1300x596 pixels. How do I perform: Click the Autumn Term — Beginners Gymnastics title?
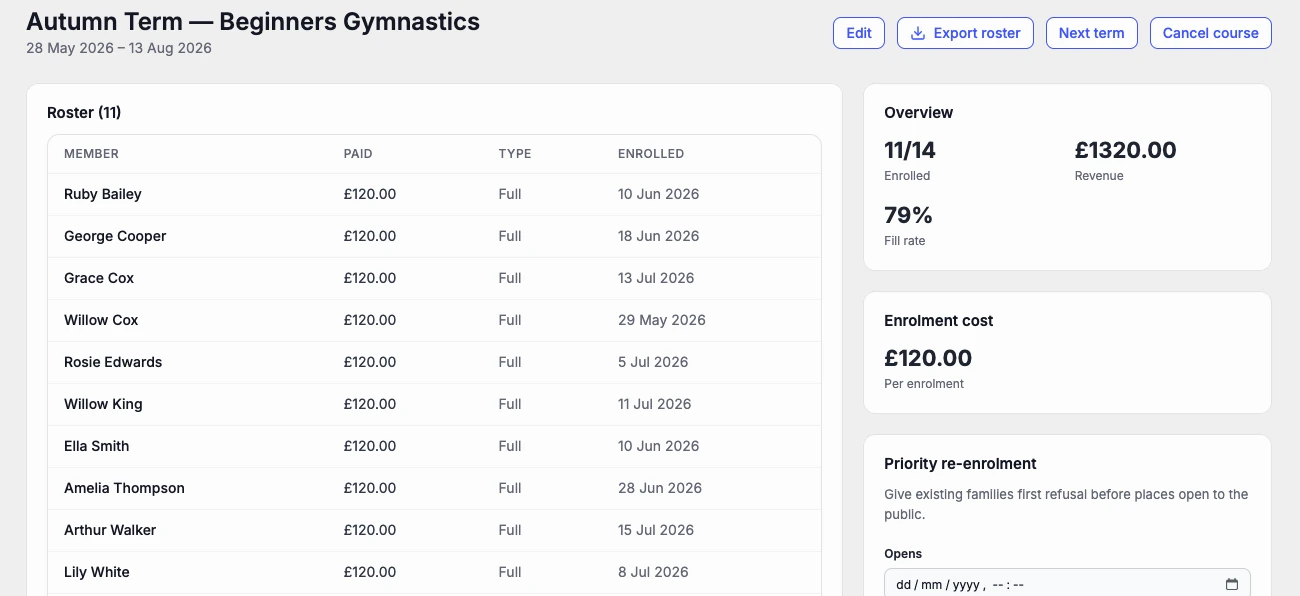[253, 20]
